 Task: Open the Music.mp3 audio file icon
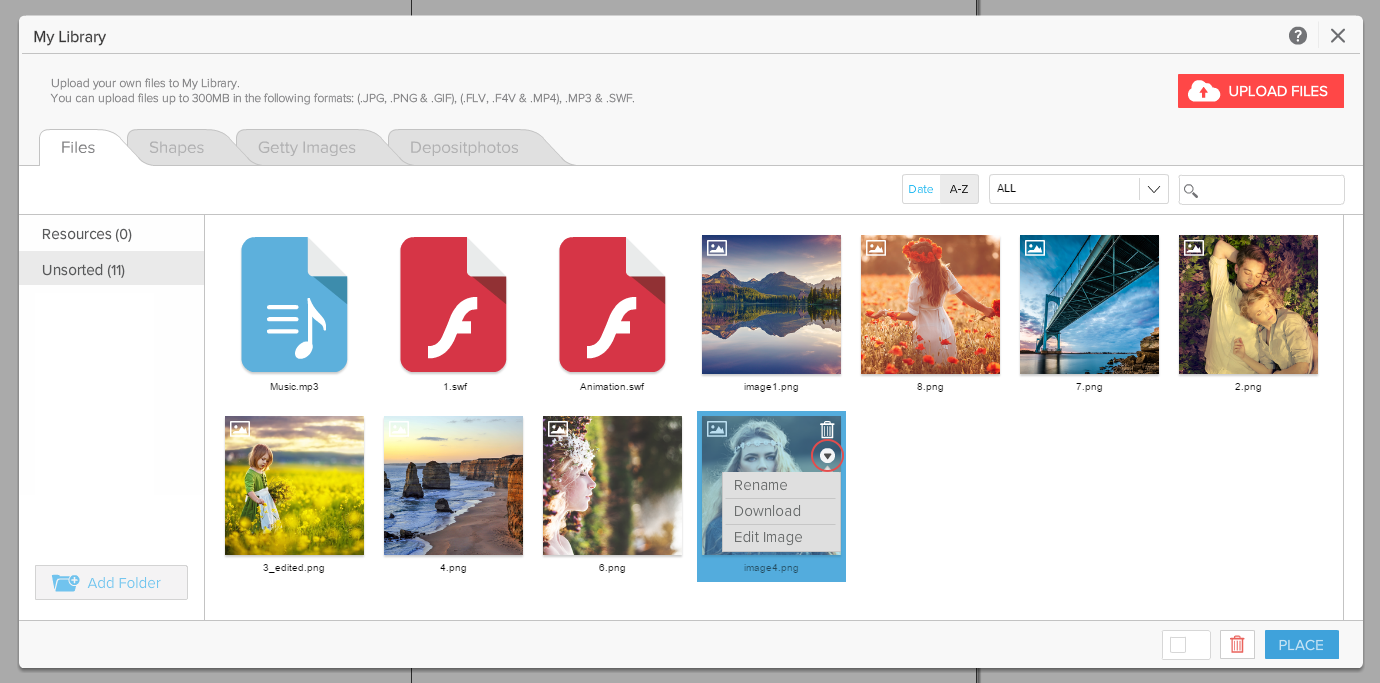[294, 305]
